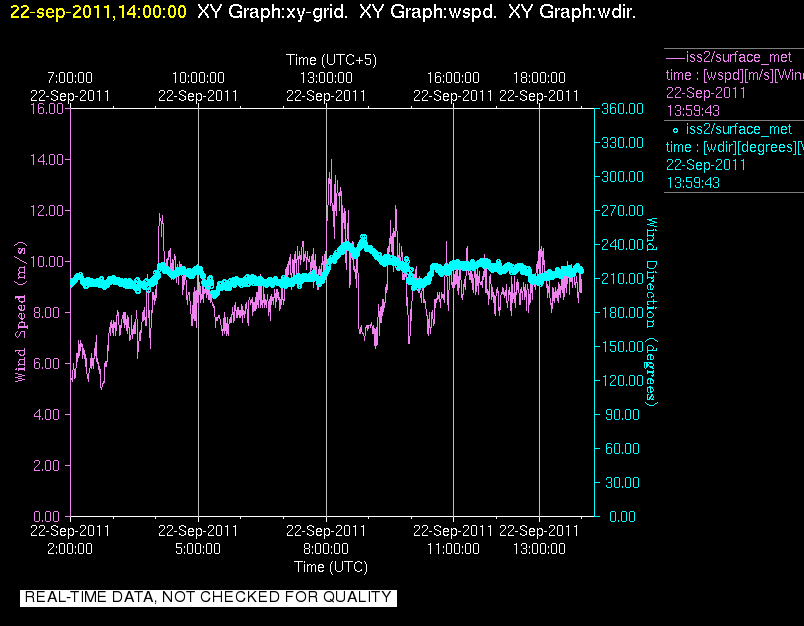The height and width of the screenshot is (626, 804).
Task: Select the 'XY Graph:xy-grid.' title text
Action: click(272, 11)
